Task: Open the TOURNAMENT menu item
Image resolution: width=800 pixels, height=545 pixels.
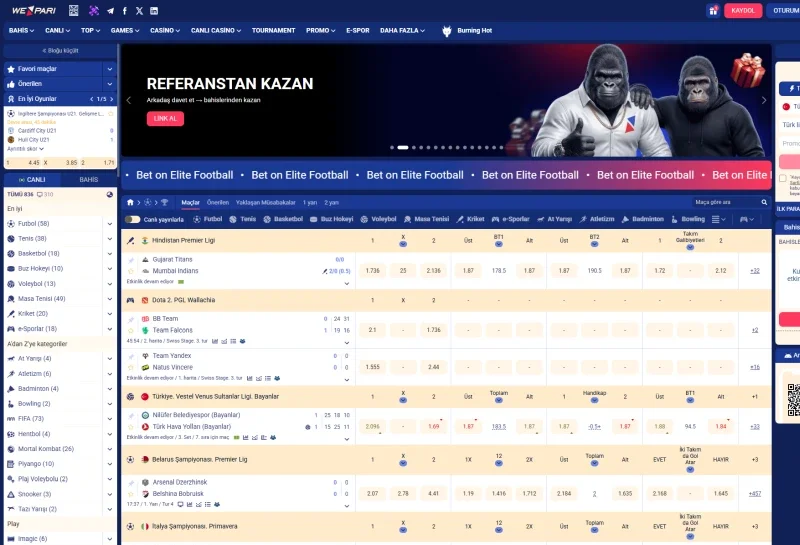Action: pyautogui.click(x=273, y=31)
